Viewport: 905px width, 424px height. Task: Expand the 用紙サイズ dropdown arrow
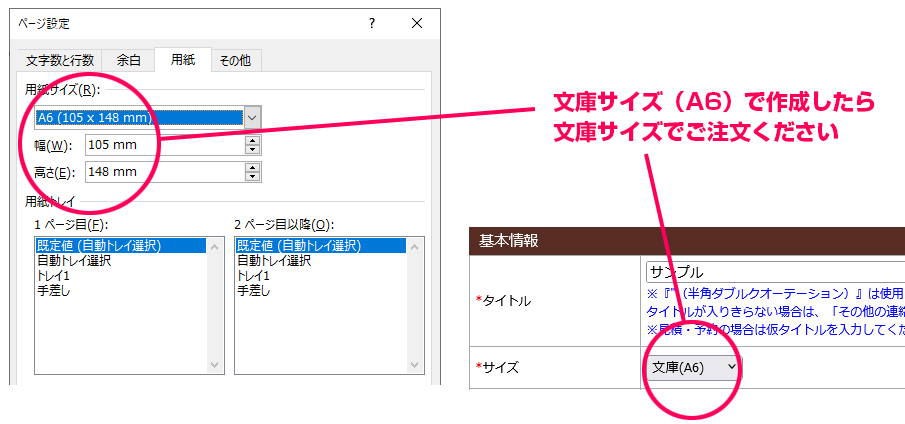coord(252,118)
